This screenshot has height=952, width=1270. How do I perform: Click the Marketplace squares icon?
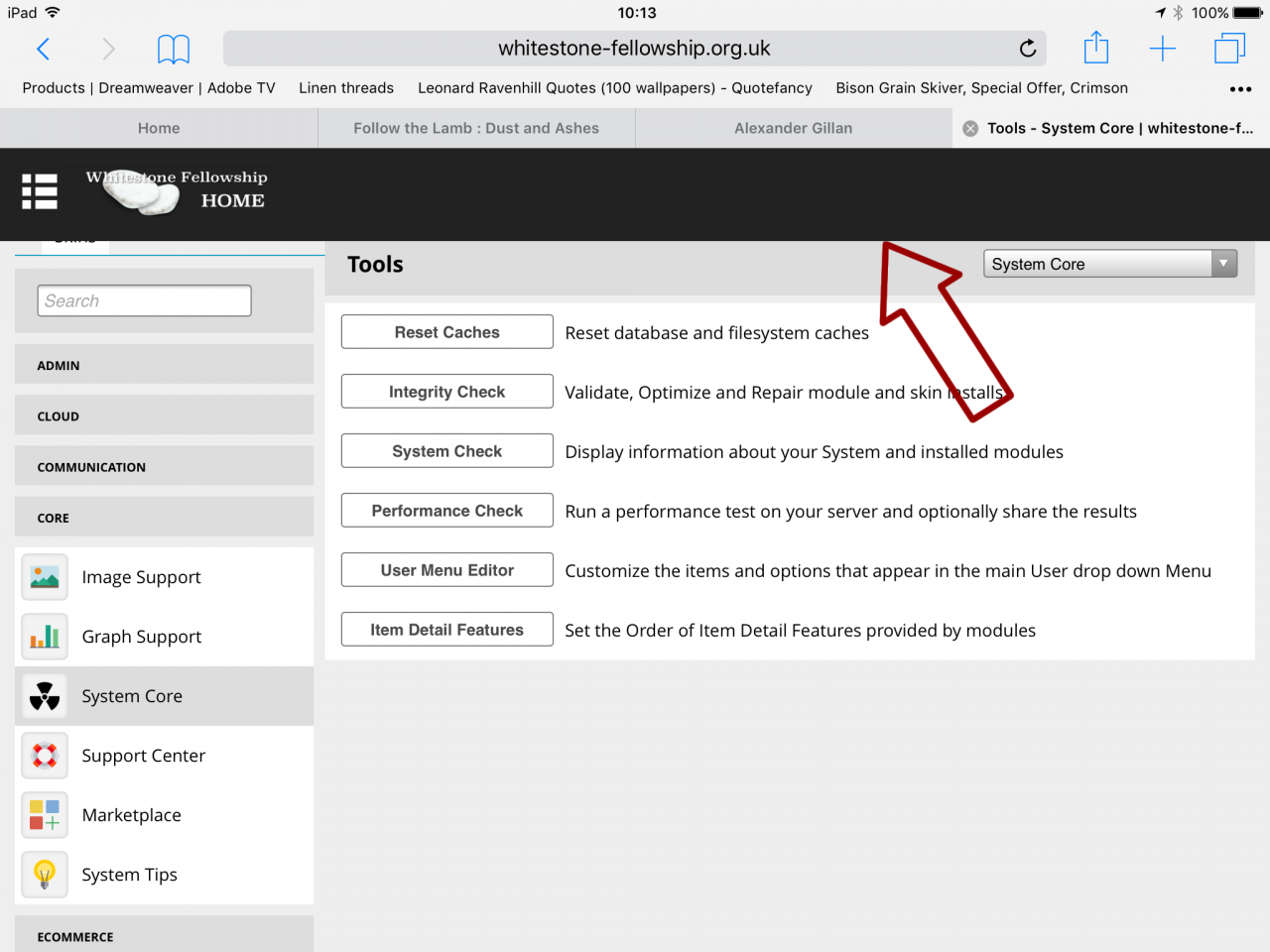[45, 815]
